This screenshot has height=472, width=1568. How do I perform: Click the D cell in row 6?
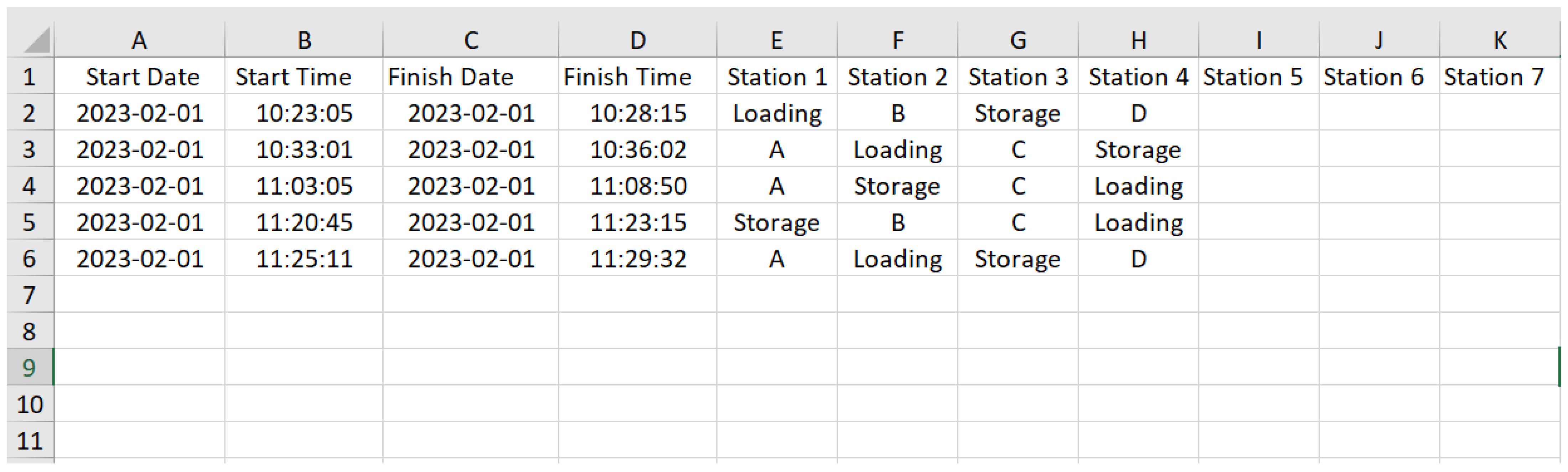(1138, 260)
